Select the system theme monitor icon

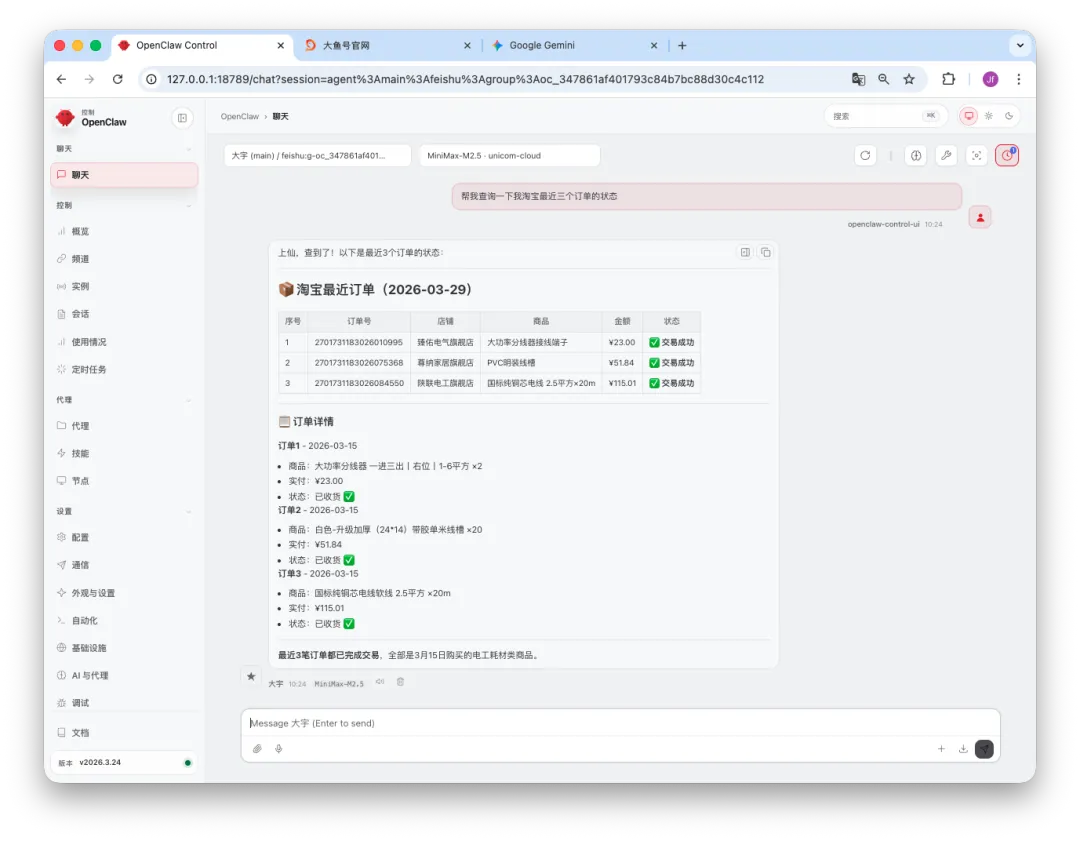pos(968,116)
